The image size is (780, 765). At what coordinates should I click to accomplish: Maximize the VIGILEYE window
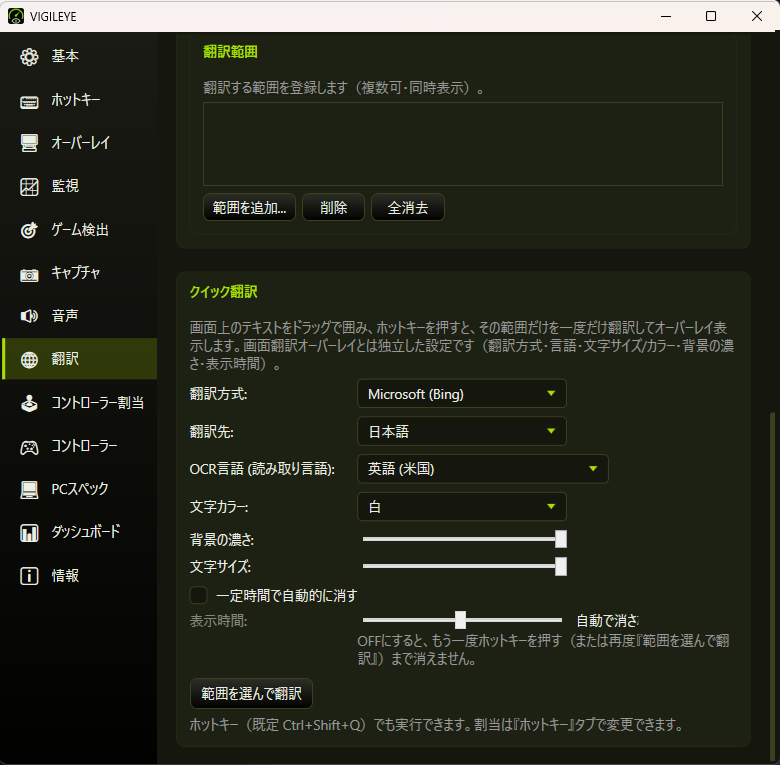pyautogui.click(x=711, y=16)
